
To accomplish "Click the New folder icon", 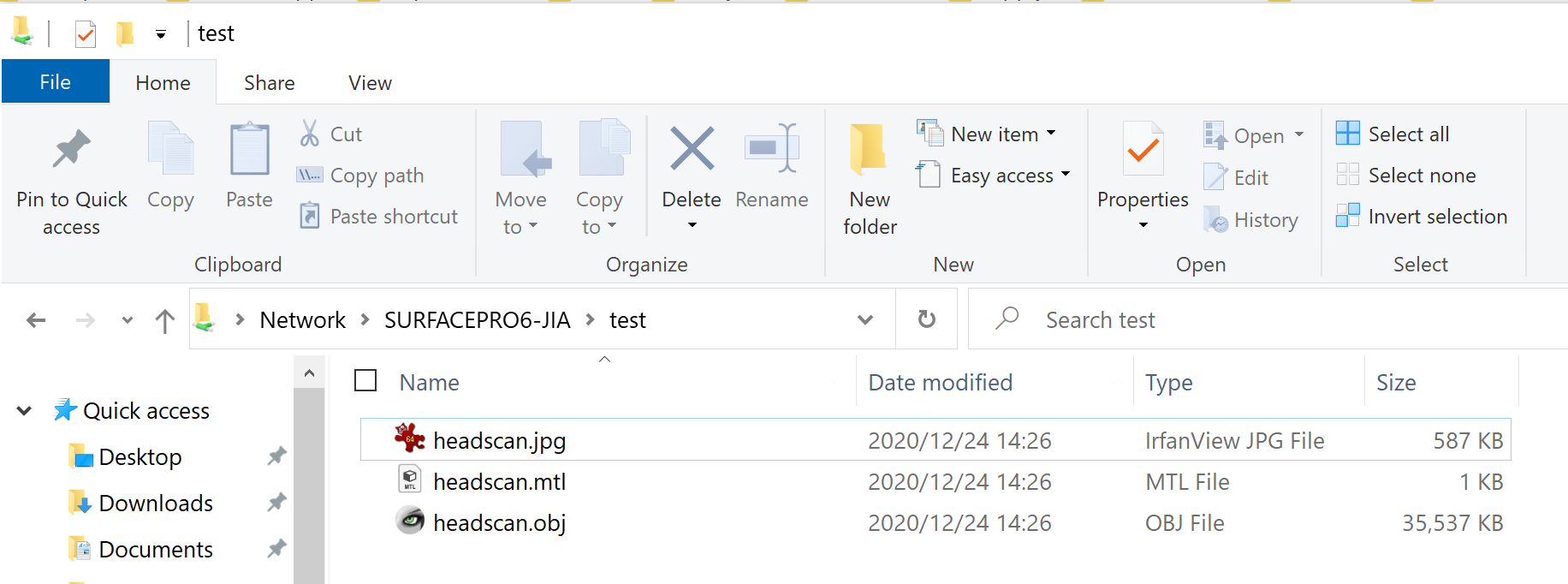I will click(x=868, y=149).
